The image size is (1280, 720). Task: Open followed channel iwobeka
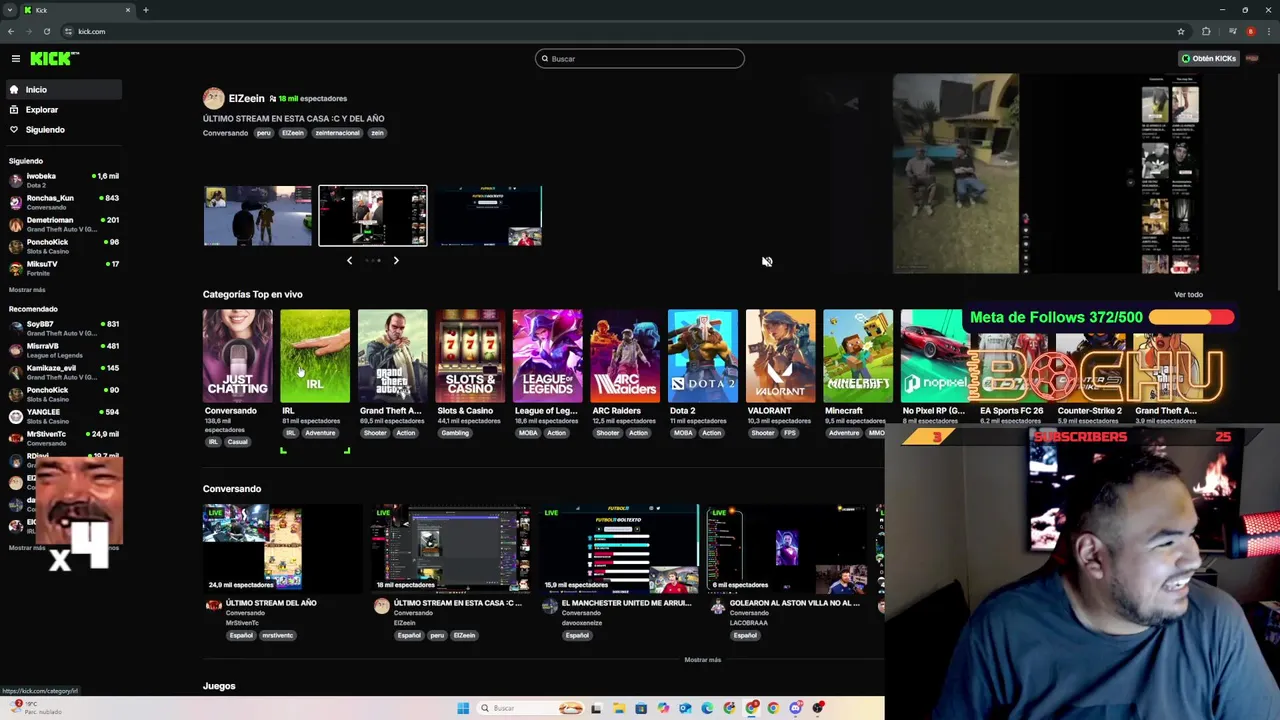tap(62, 180)
